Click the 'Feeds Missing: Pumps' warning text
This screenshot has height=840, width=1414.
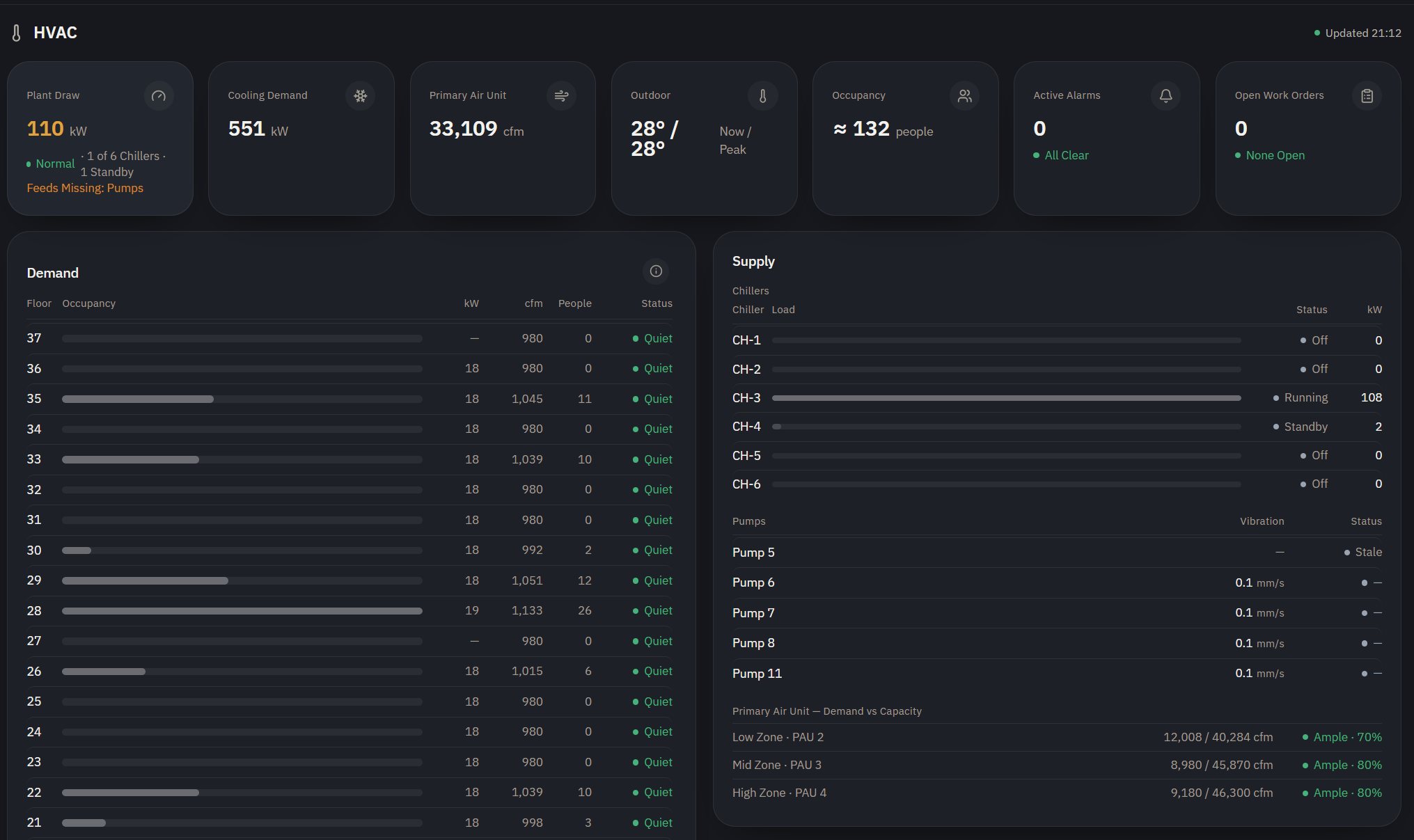click(x=85, y=188)
